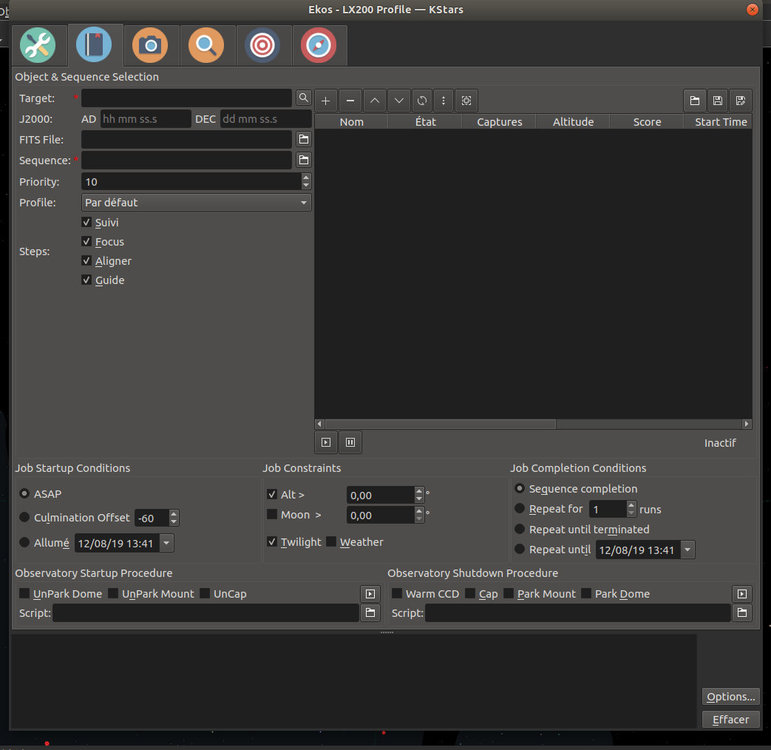Screen dimensions: 771x750
Task: Select the ASAP startup condition
Action: tap(24, 493)
